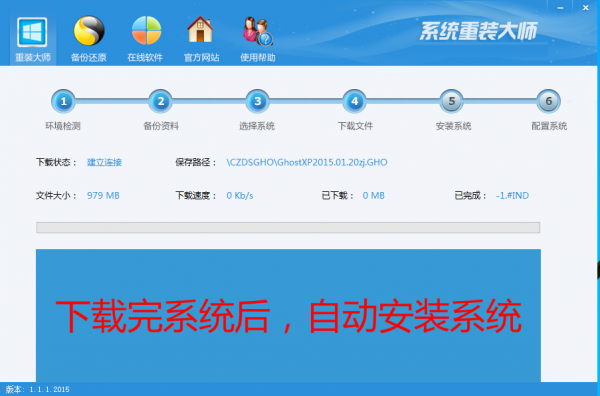Go to 官方网站 house icon
600x396 pixels.
(200, 29)
